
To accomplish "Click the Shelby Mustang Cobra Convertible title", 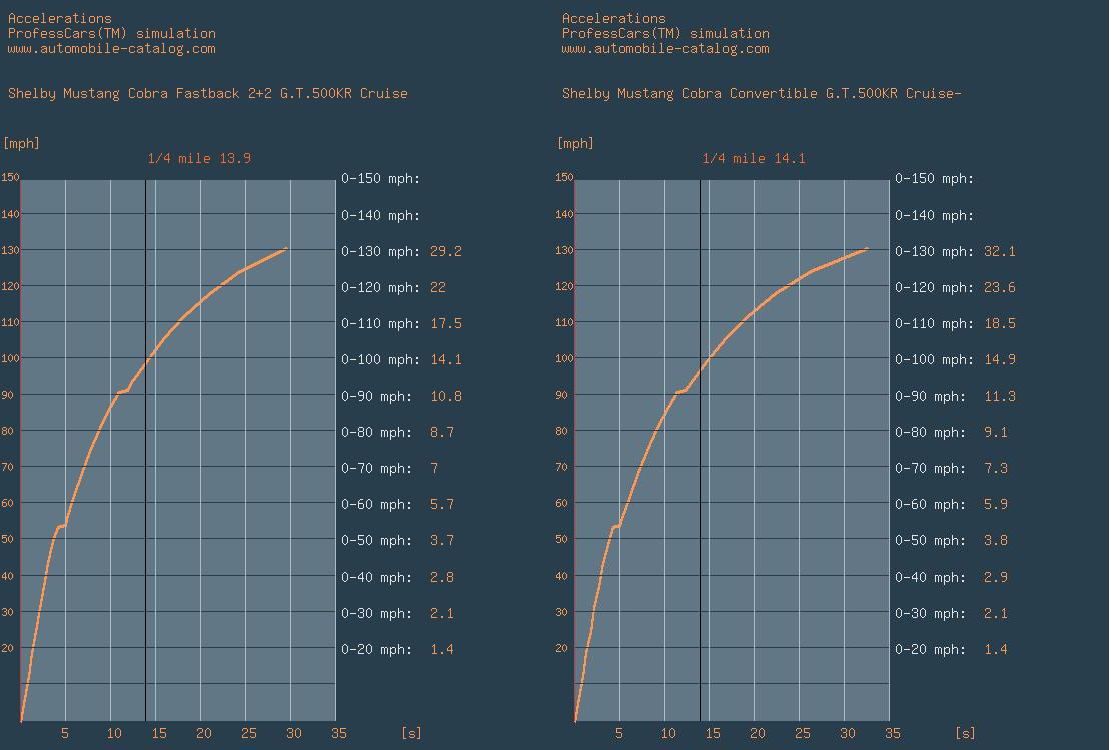I will (762, 93).
